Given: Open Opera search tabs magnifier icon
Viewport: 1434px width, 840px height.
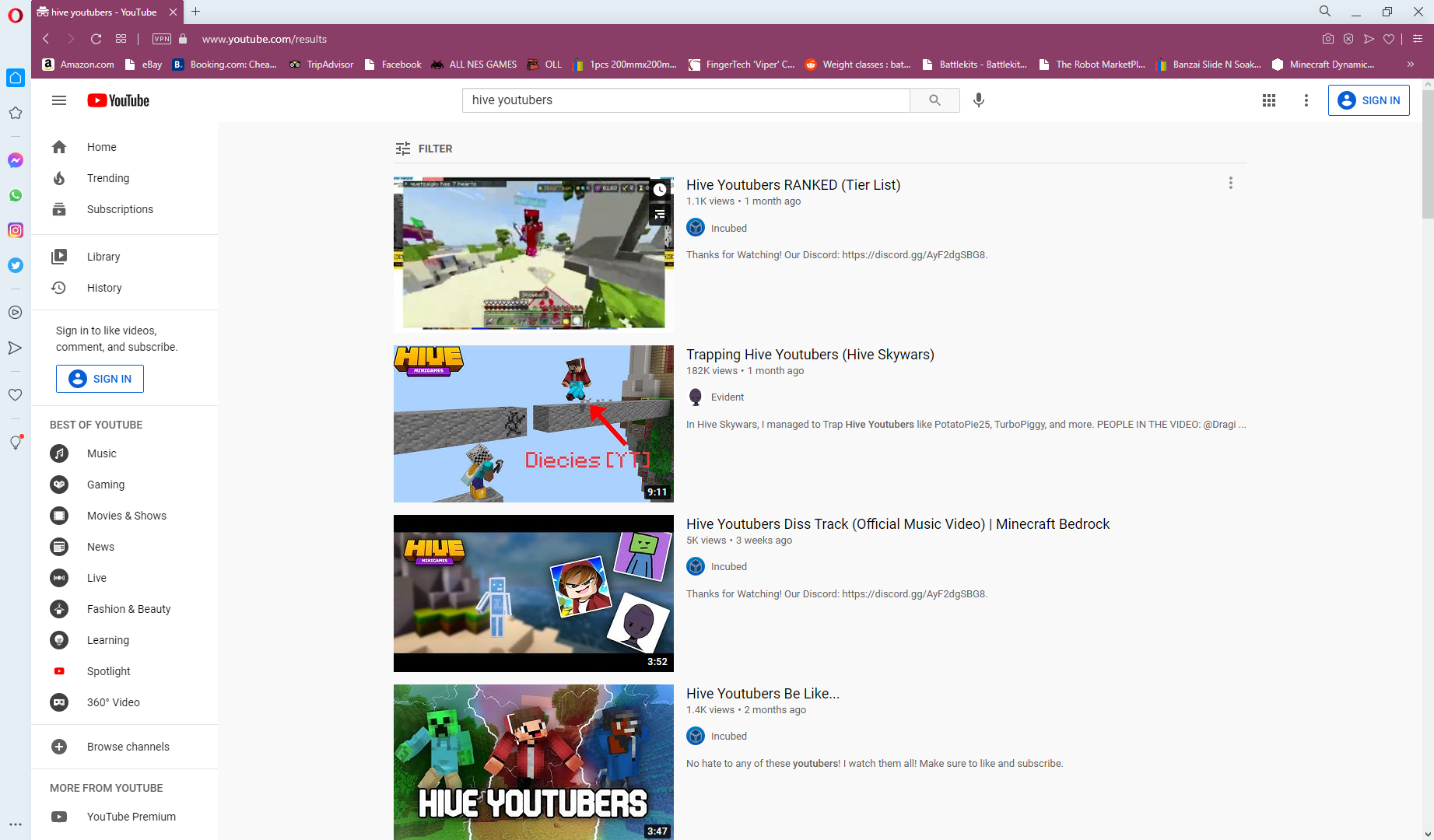Looking at the screenshot, I should 1324,12.
